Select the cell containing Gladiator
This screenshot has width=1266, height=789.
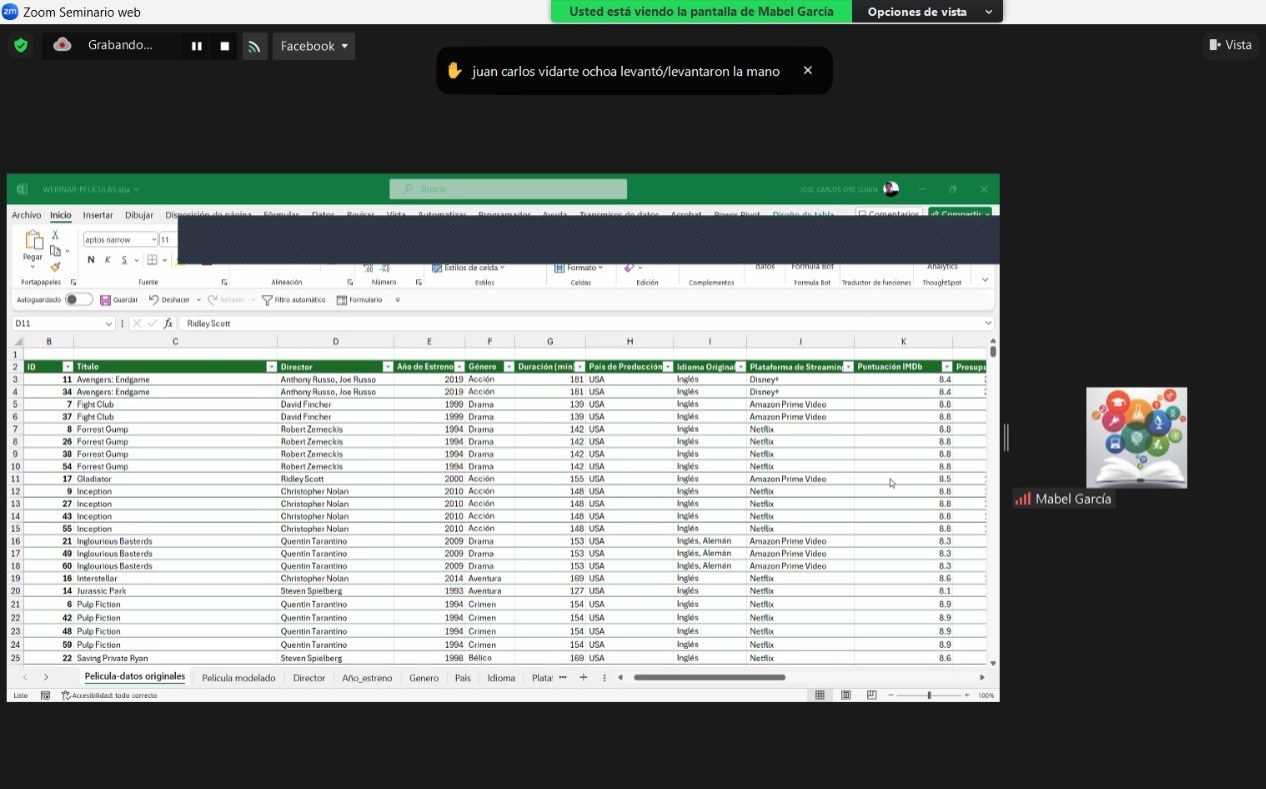pos(175,479)
